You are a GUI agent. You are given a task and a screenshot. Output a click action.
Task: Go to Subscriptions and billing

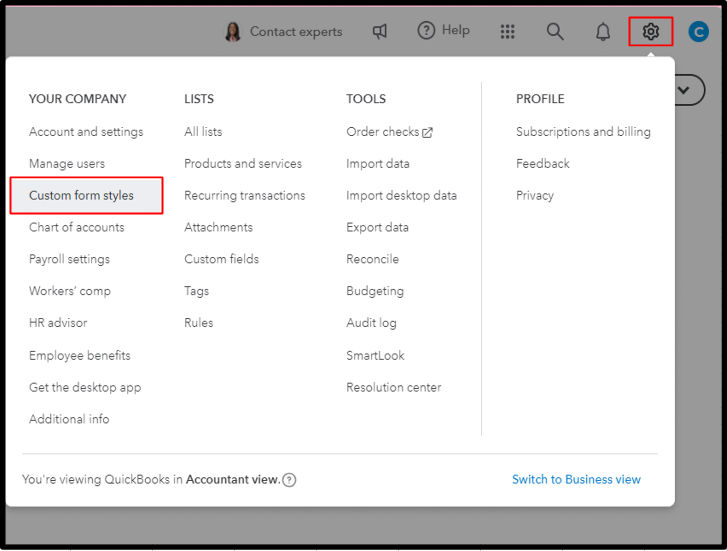[583, 131]
